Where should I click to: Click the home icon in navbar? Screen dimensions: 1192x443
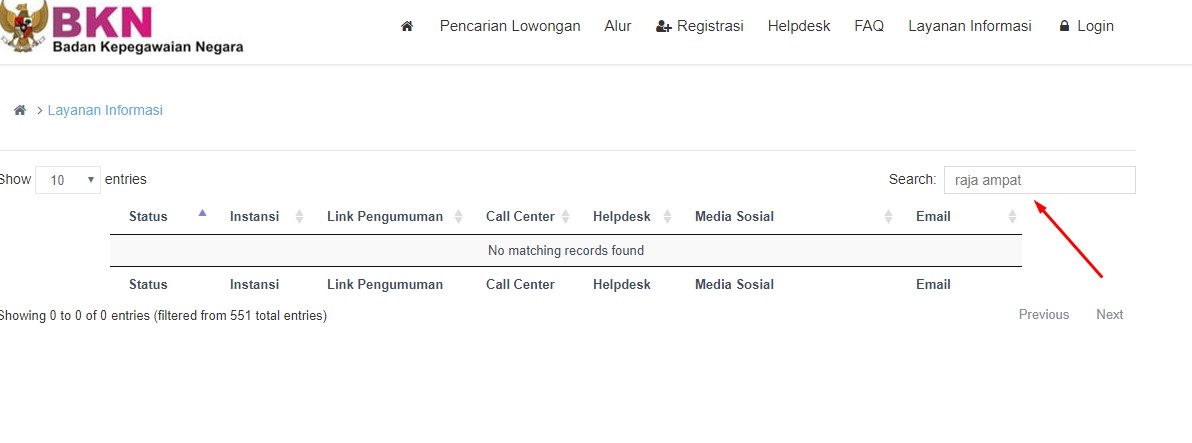[407, 27]
